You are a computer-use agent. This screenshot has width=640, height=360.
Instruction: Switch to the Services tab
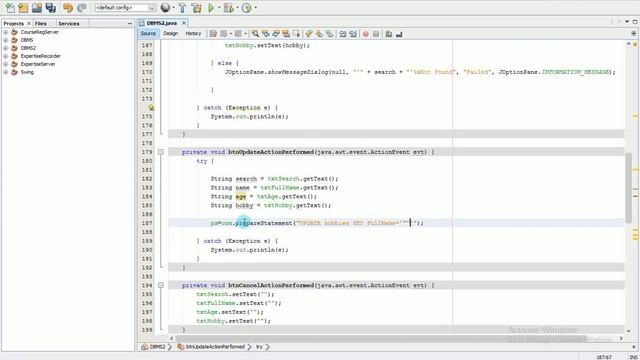(69, 24)
